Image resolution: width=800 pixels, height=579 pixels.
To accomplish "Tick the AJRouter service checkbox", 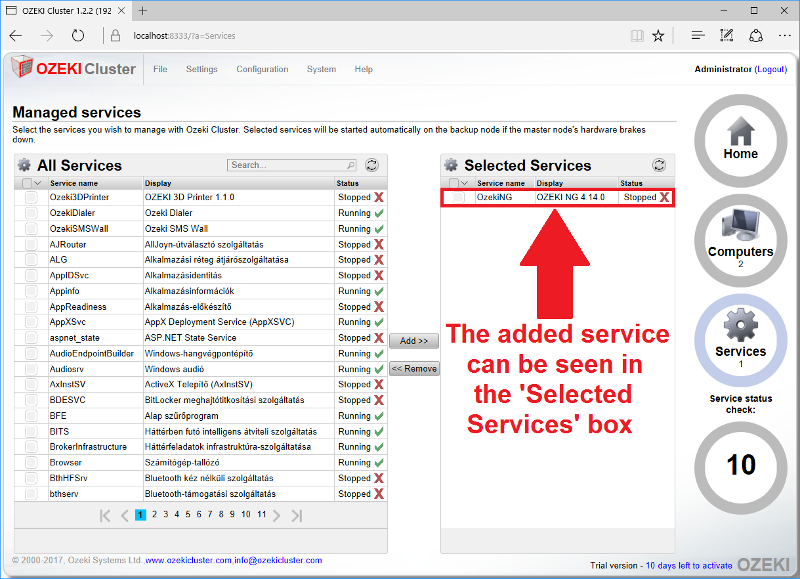I will click(x=31, y=244).
